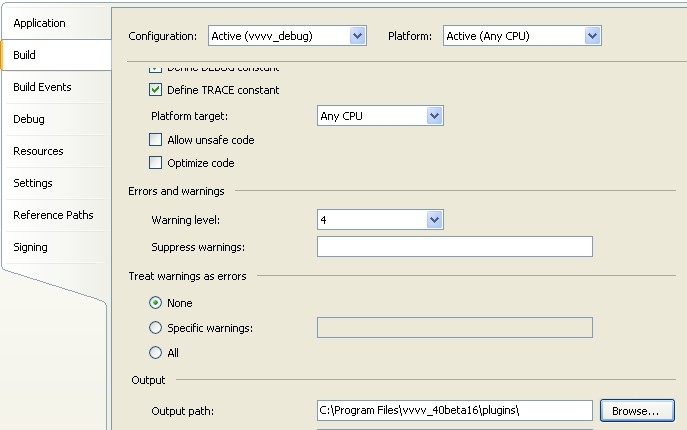Open the Platform target dropdown

click(x=380, y=116)
